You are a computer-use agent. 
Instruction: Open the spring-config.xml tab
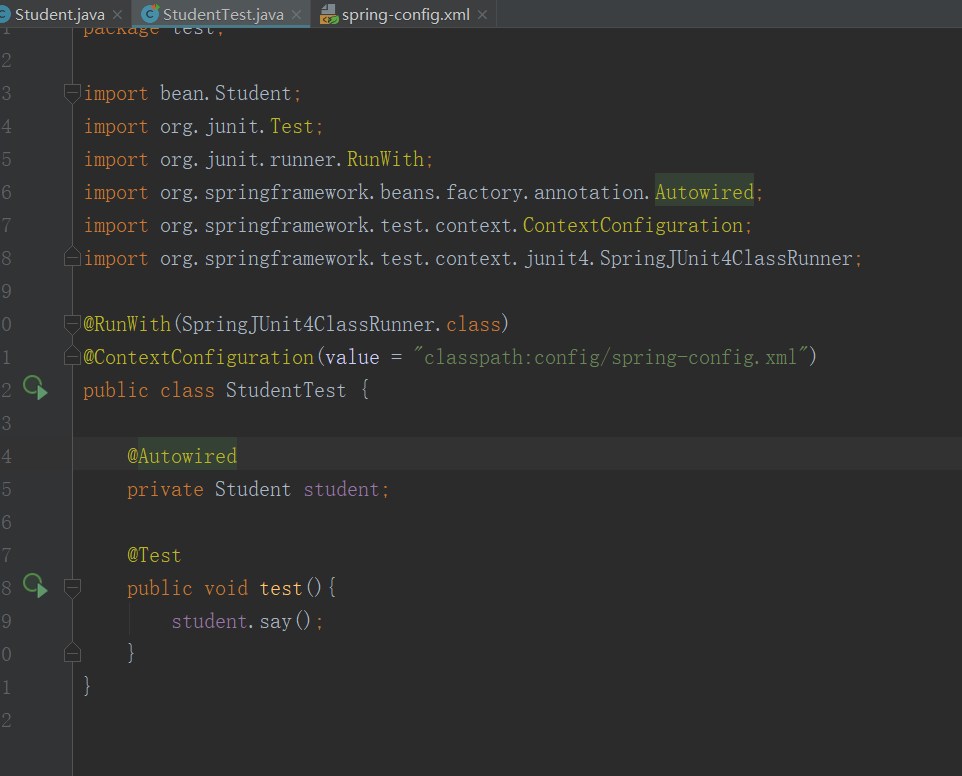click(x=406, y=14)
